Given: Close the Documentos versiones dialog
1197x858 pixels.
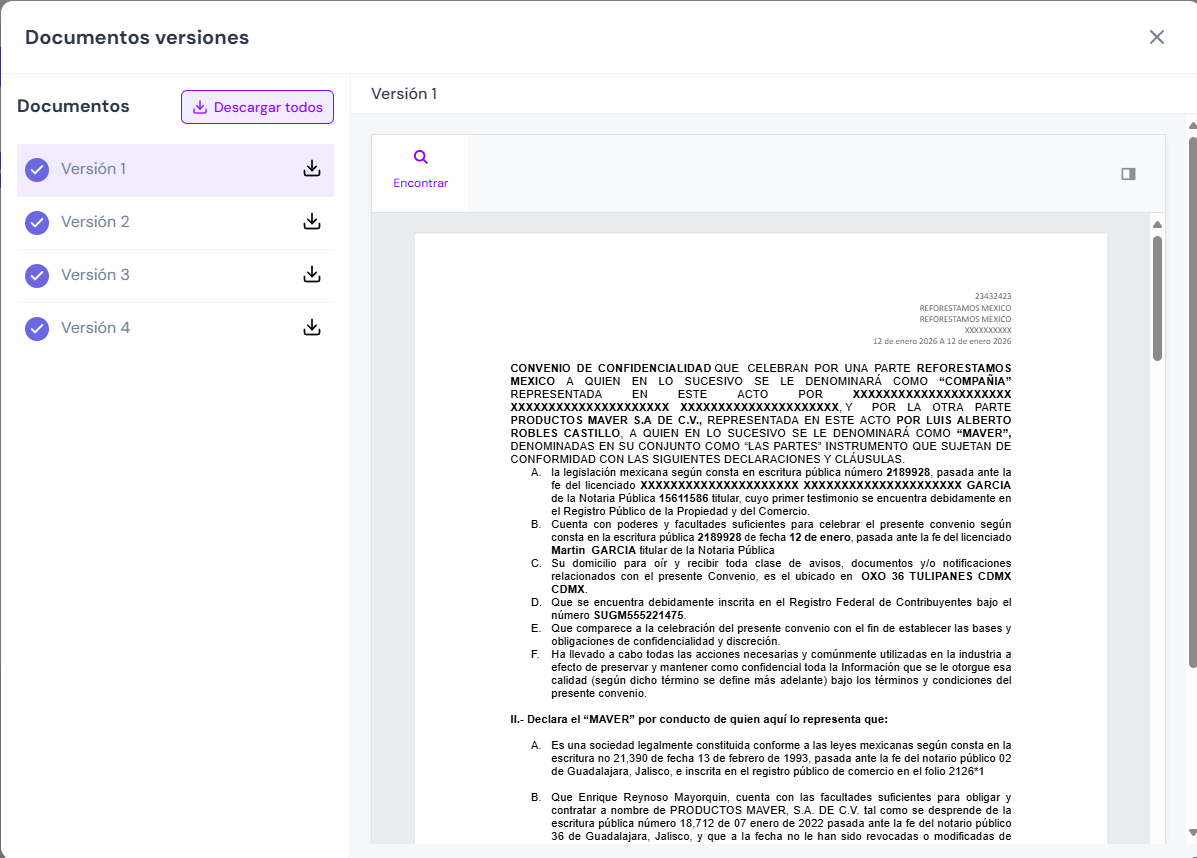Looking at the screenshot, I should pyautogui.click(x=1157, y=37).
